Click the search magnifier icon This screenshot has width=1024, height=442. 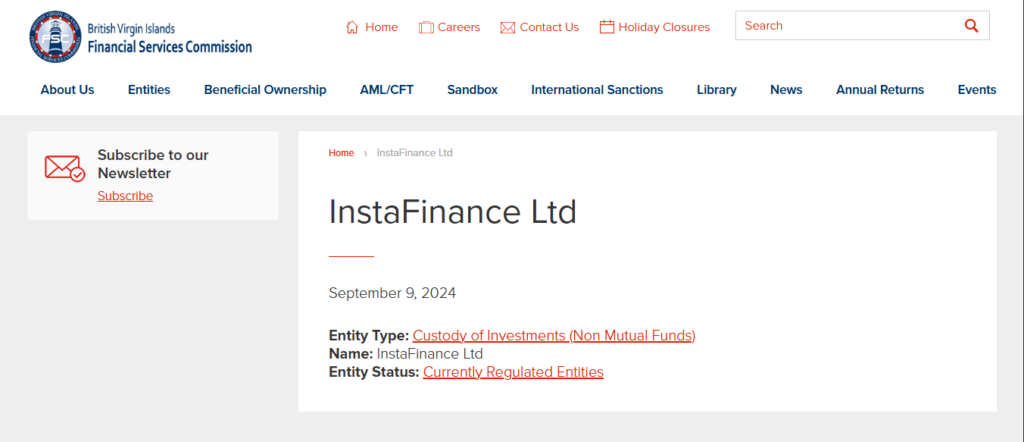click(971, 26)
